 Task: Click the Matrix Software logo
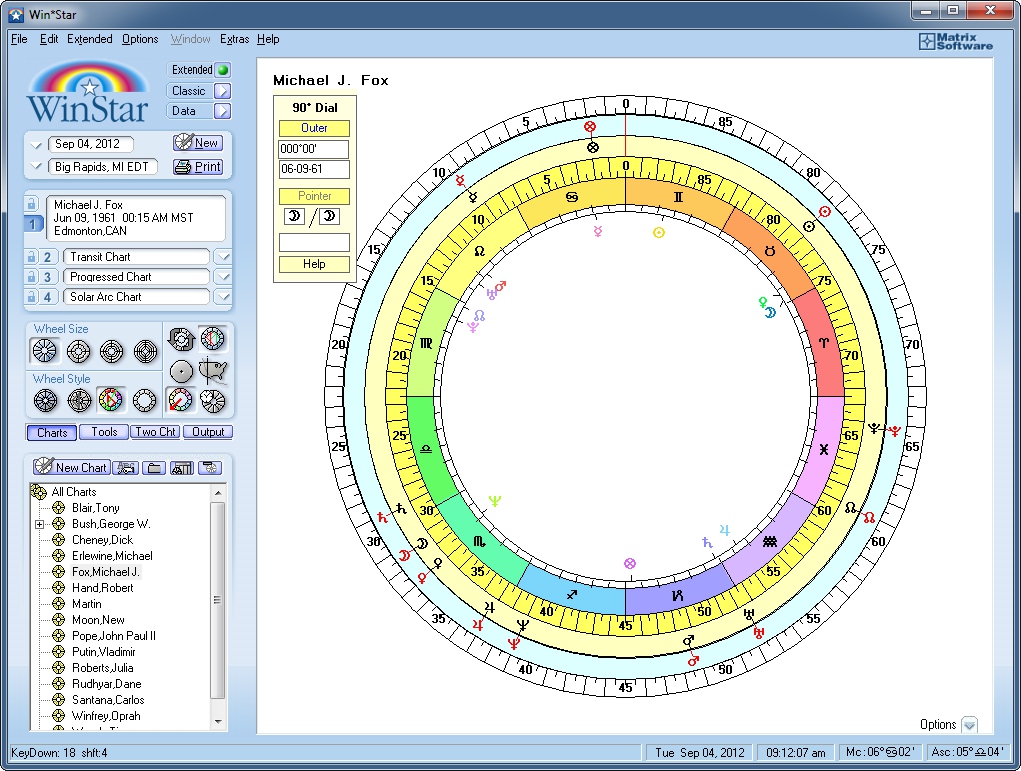coord(956,42)
